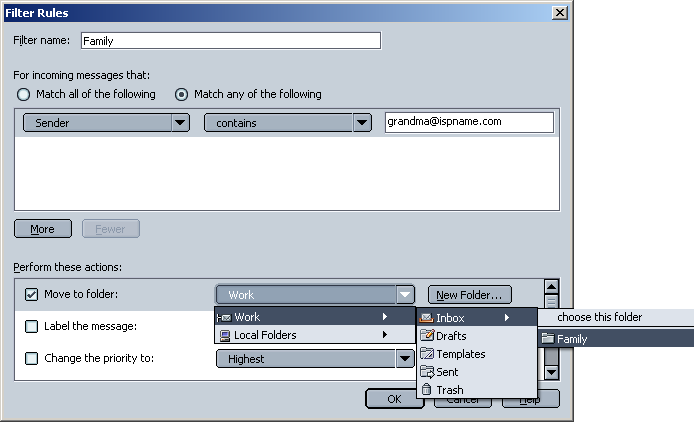Viewport: 694px width, 422px height.
Task: Click the Drafts folder icon
Action: pyautogui.click(x=426, y=336)
